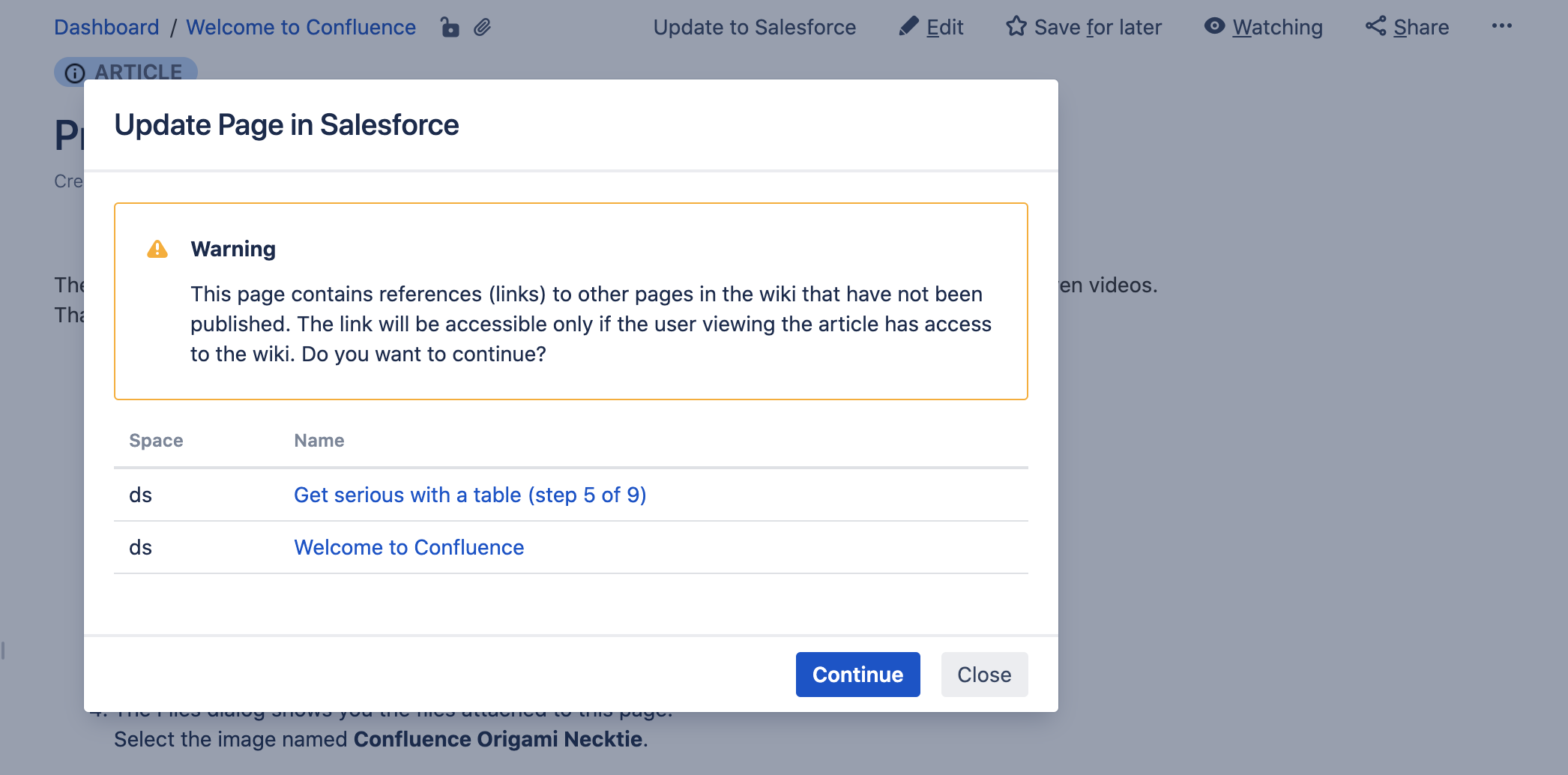Screen dimensions: 1568x775
Task: Click the Name column header
Action: coord(319,441)
